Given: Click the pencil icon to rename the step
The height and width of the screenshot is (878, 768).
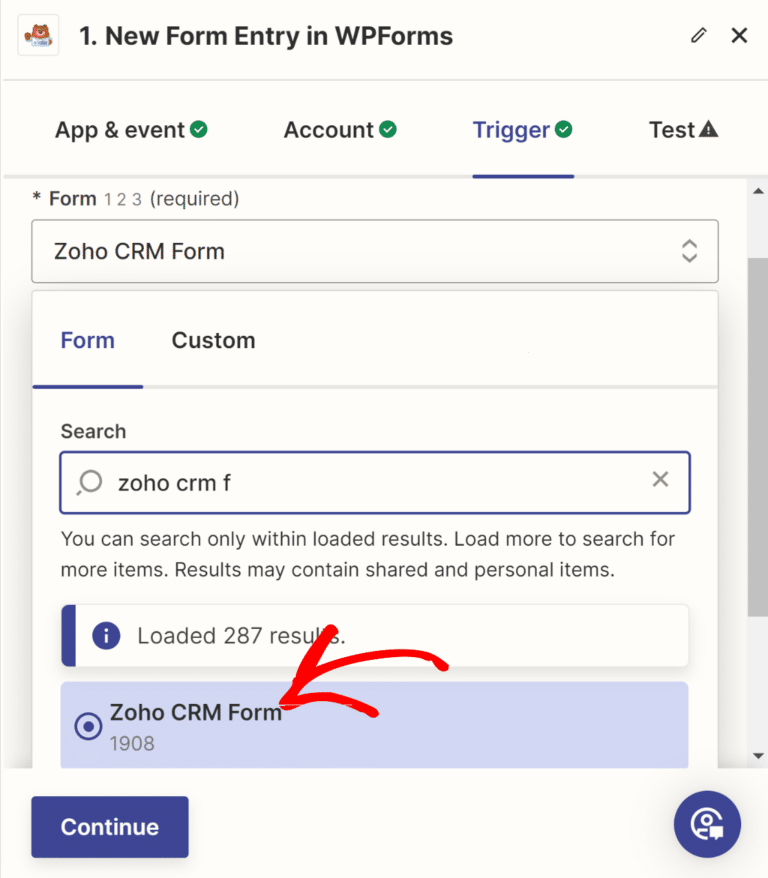Looking at the screenshot, I should coord(698,35).
